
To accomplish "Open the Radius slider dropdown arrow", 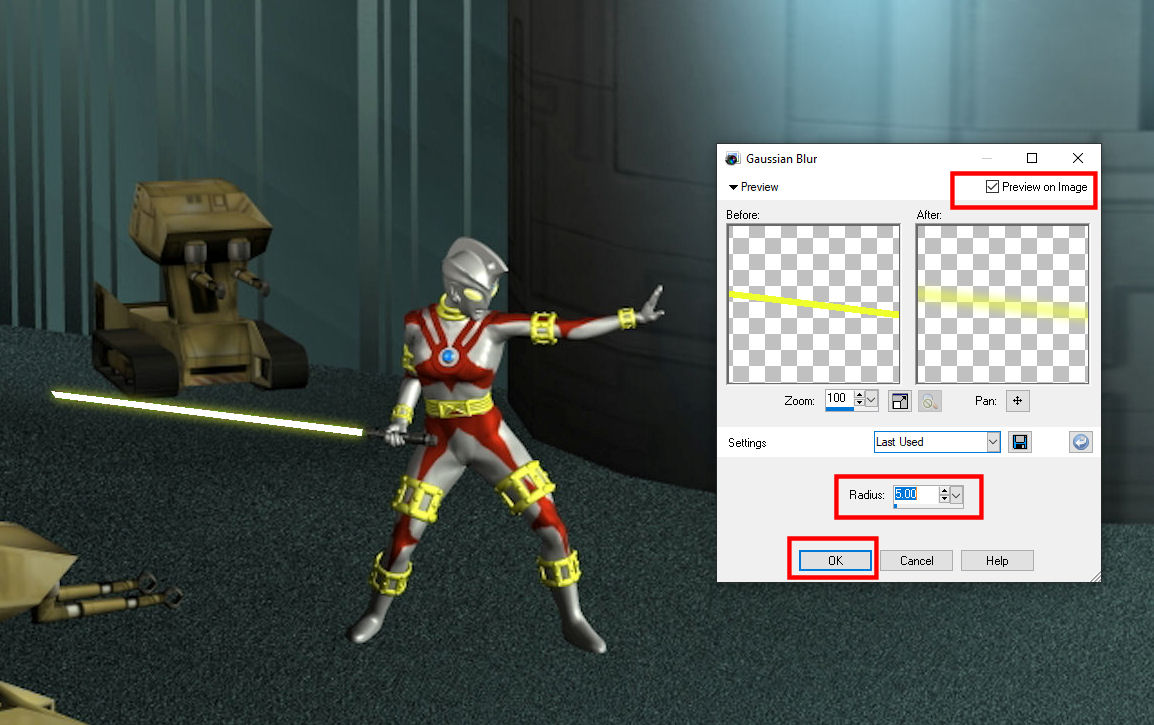I will click(956, 495).
